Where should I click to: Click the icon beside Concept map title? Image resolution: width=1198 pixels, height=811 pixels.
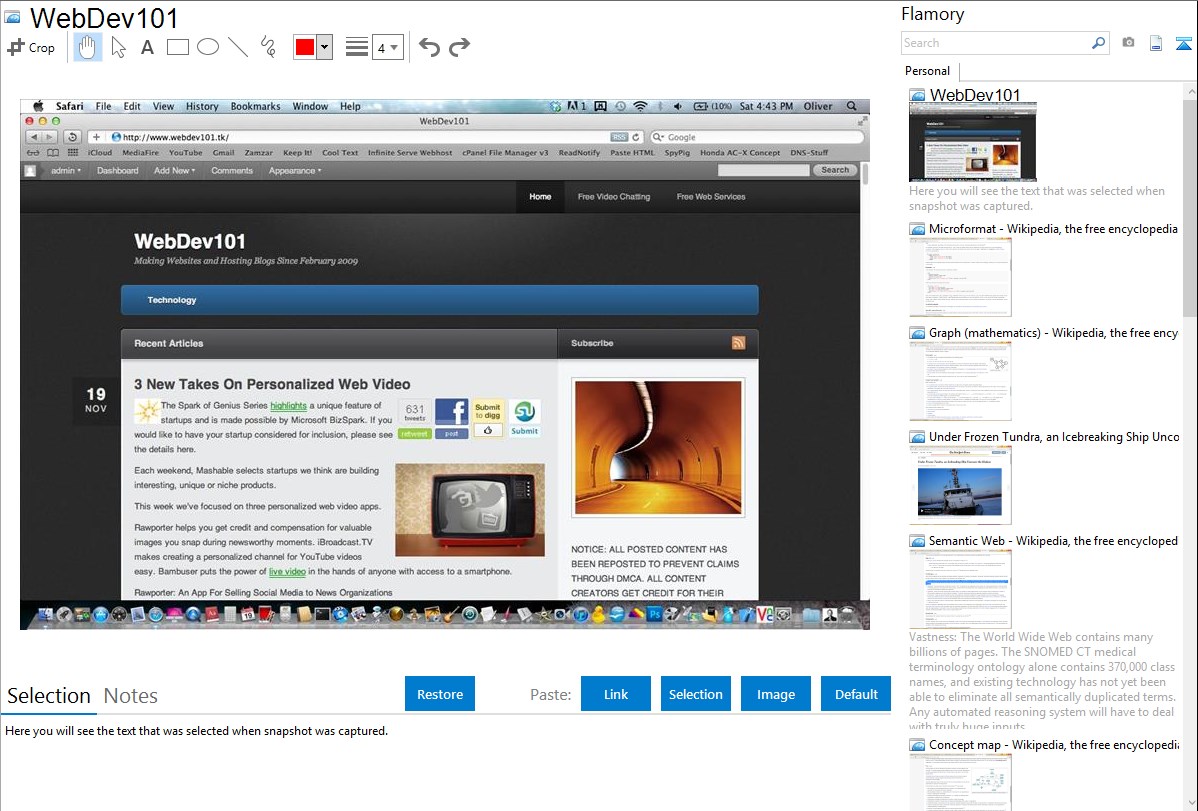[x=917, y=744]
